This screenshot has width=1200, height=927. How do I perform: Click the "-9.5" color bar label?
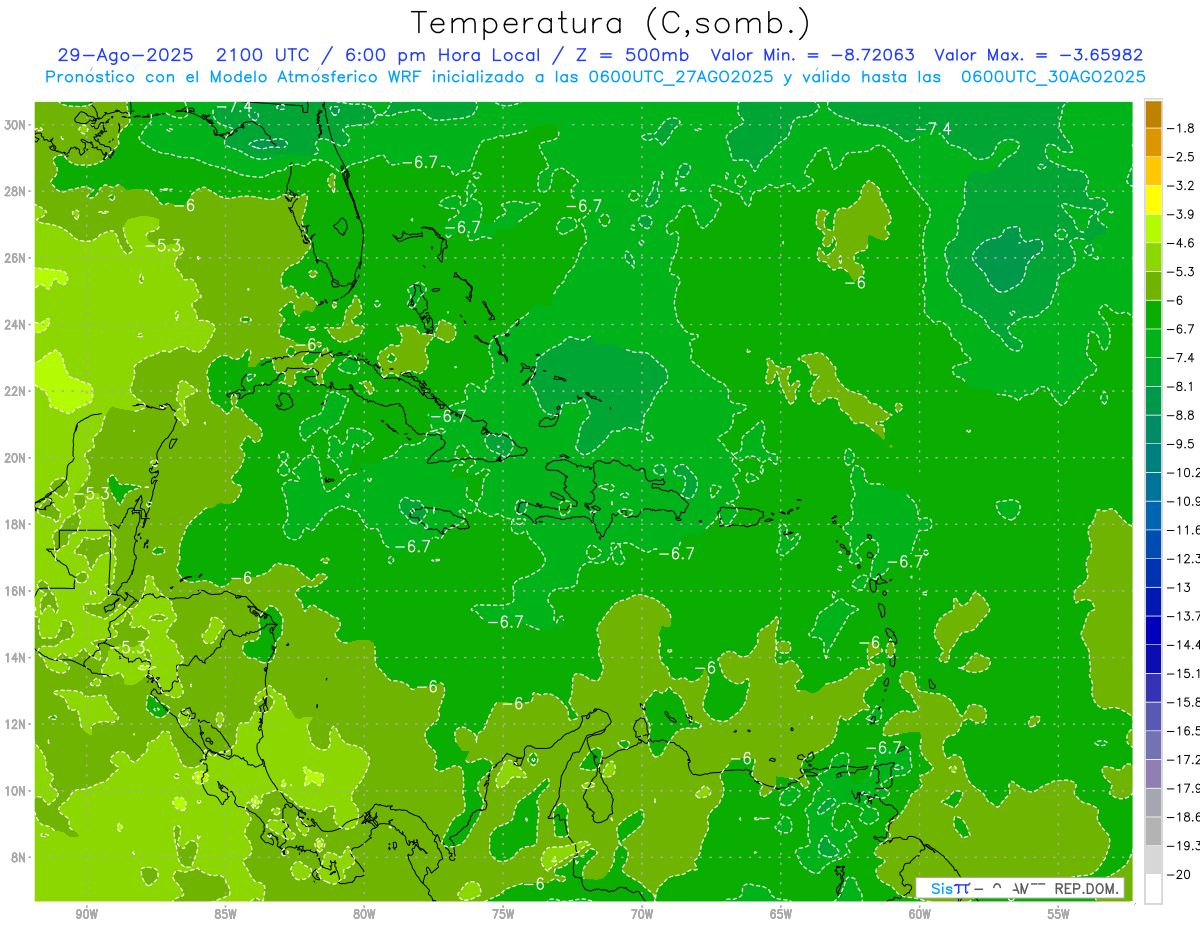pos(1182,444)
